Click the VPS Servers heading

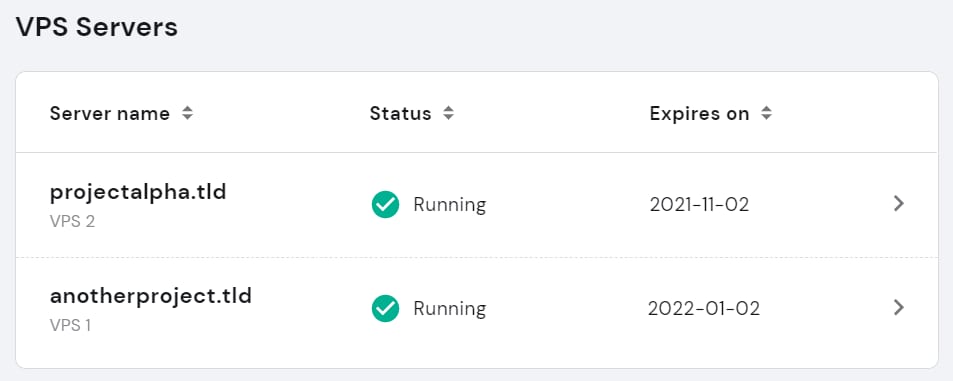coord(97,27)
